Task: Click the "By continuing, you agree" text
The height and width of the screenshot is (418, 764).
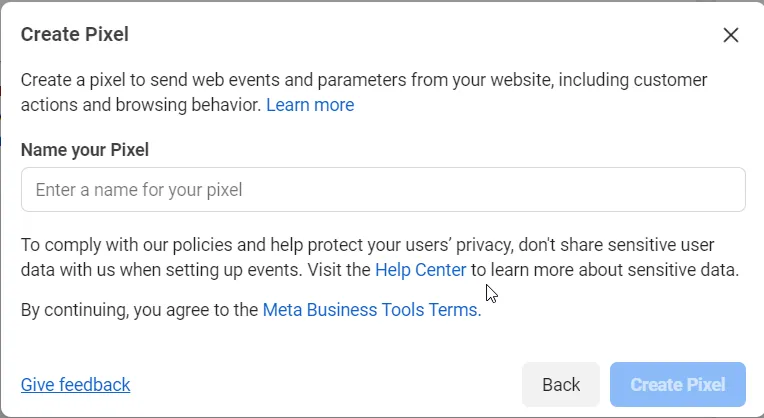Action: 140,310
